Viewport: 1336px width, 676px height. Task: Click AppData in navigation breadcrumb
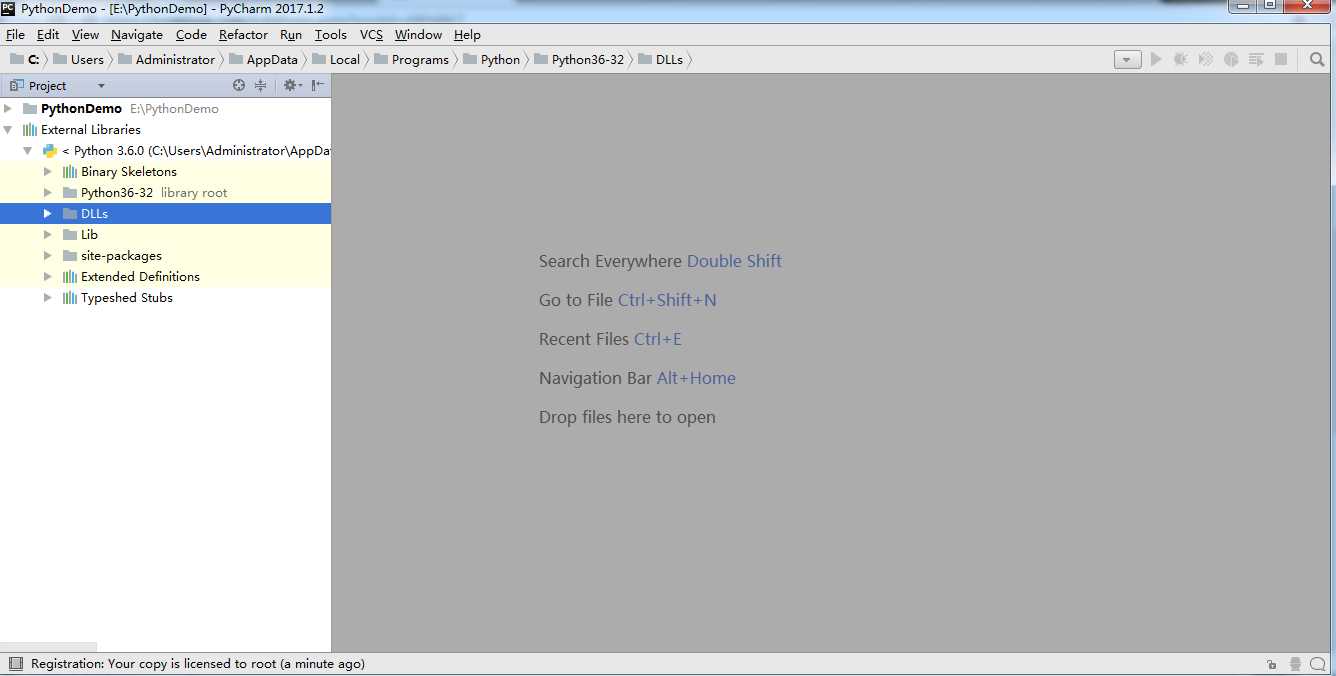tap(263, 60)
